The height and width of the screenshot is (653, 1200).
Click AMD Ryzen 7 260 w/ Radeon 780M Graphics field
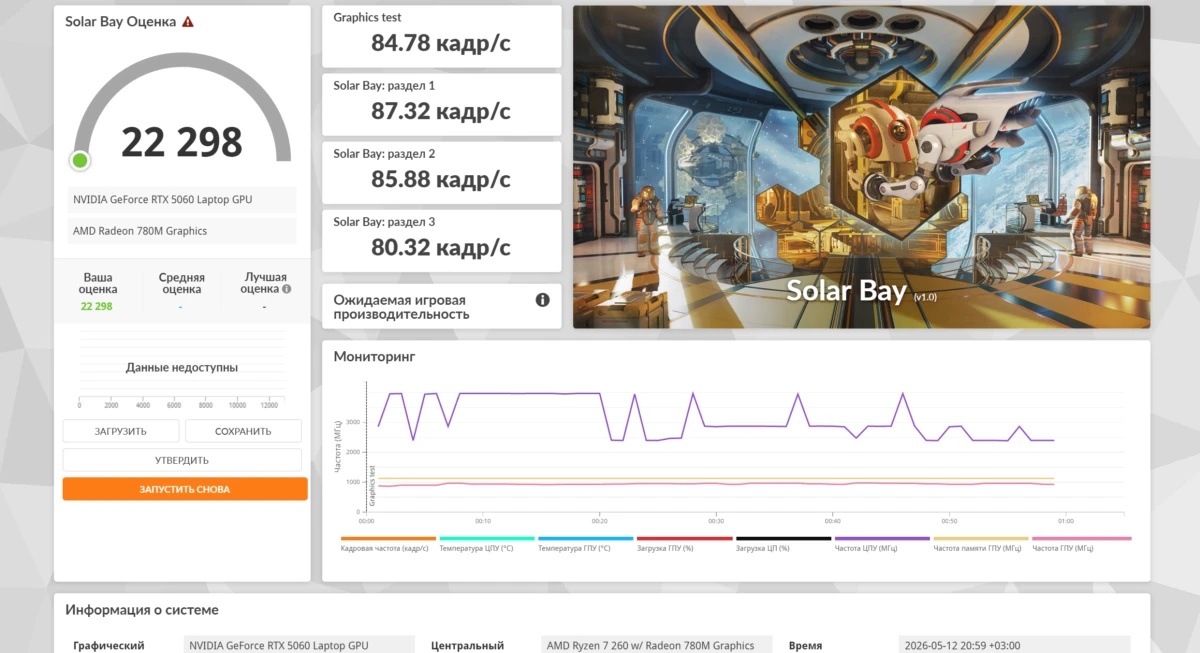click(656, 645)
